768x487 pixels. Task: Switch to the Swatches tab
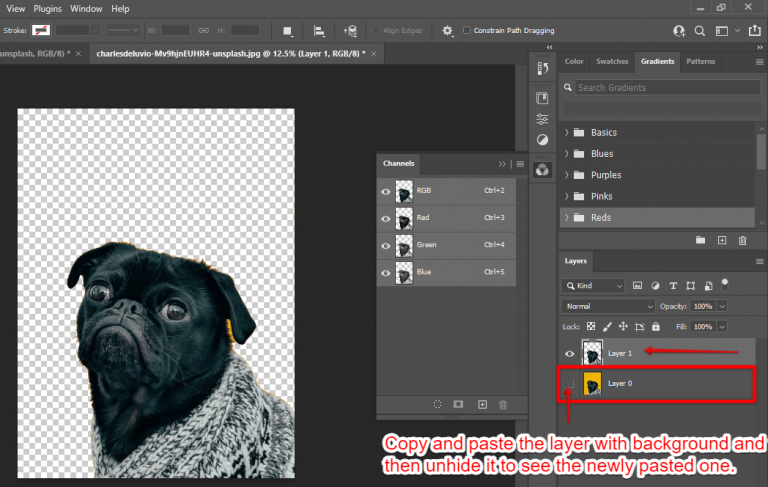click(x=612, y=62)
